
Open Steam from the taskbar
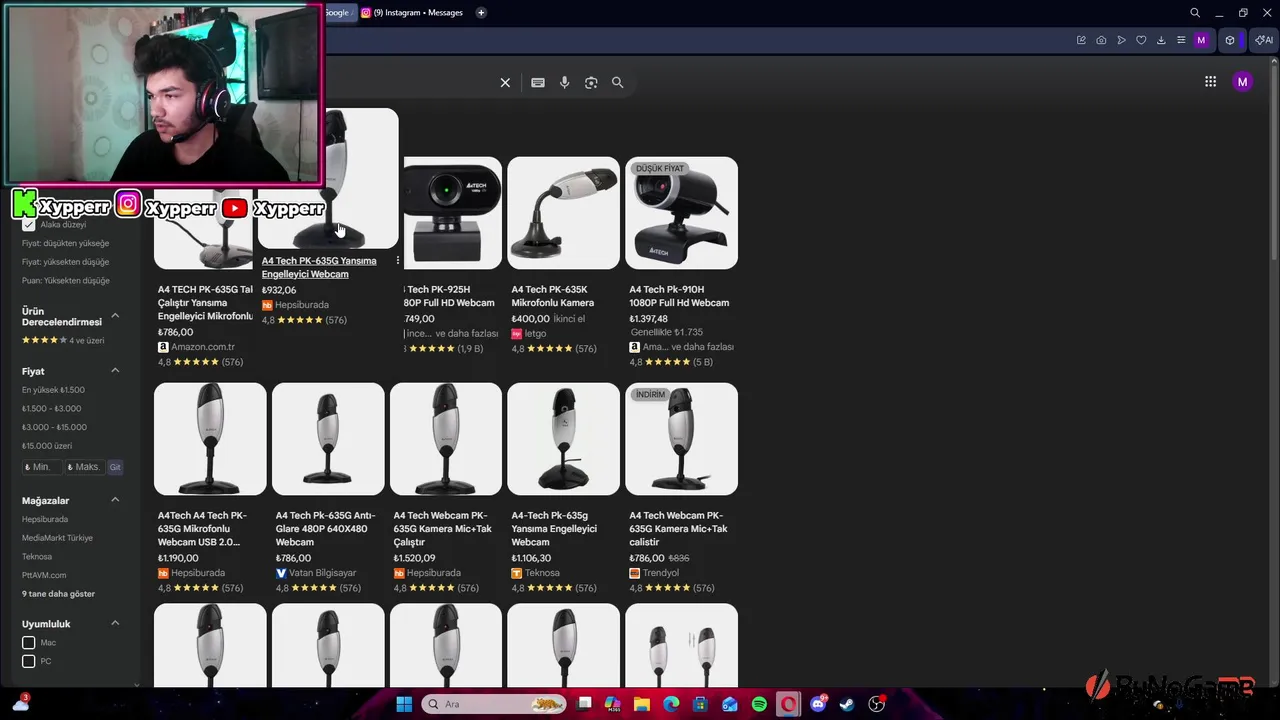[x=847, y=704]
